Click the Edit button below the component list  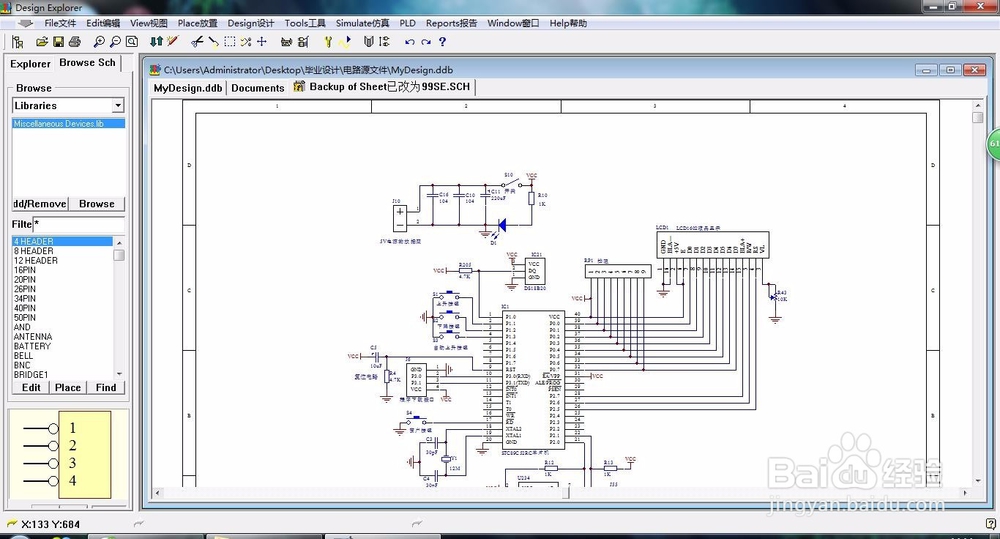pyautogui.click(x=31, y=388)
